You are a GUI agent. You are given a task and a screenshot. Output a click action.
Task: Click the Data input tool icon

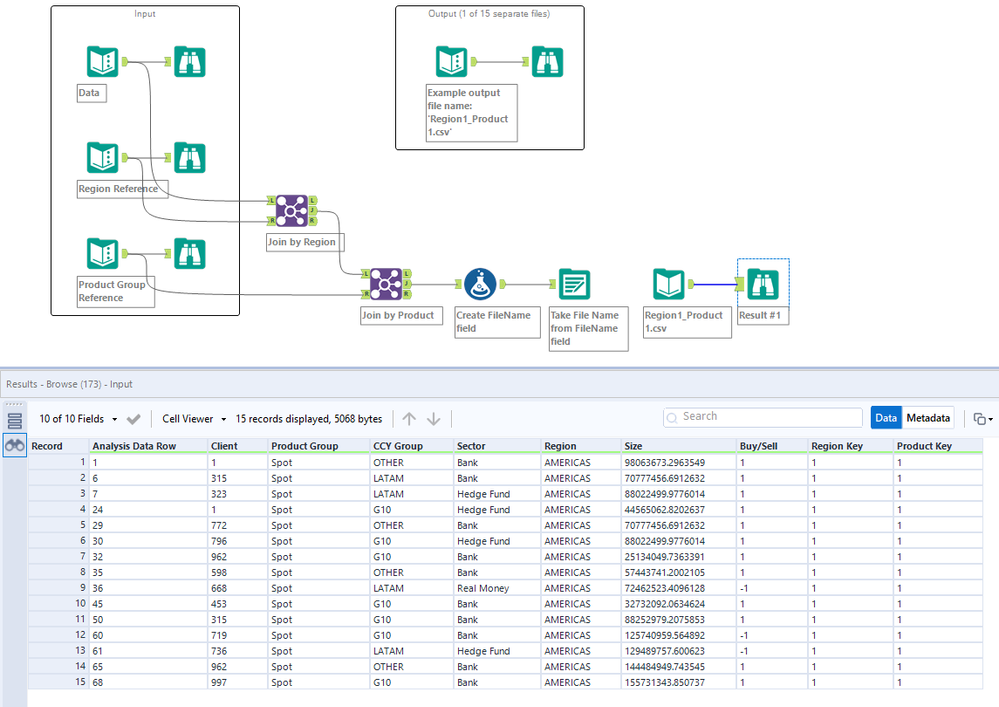[x=102, y=62]
